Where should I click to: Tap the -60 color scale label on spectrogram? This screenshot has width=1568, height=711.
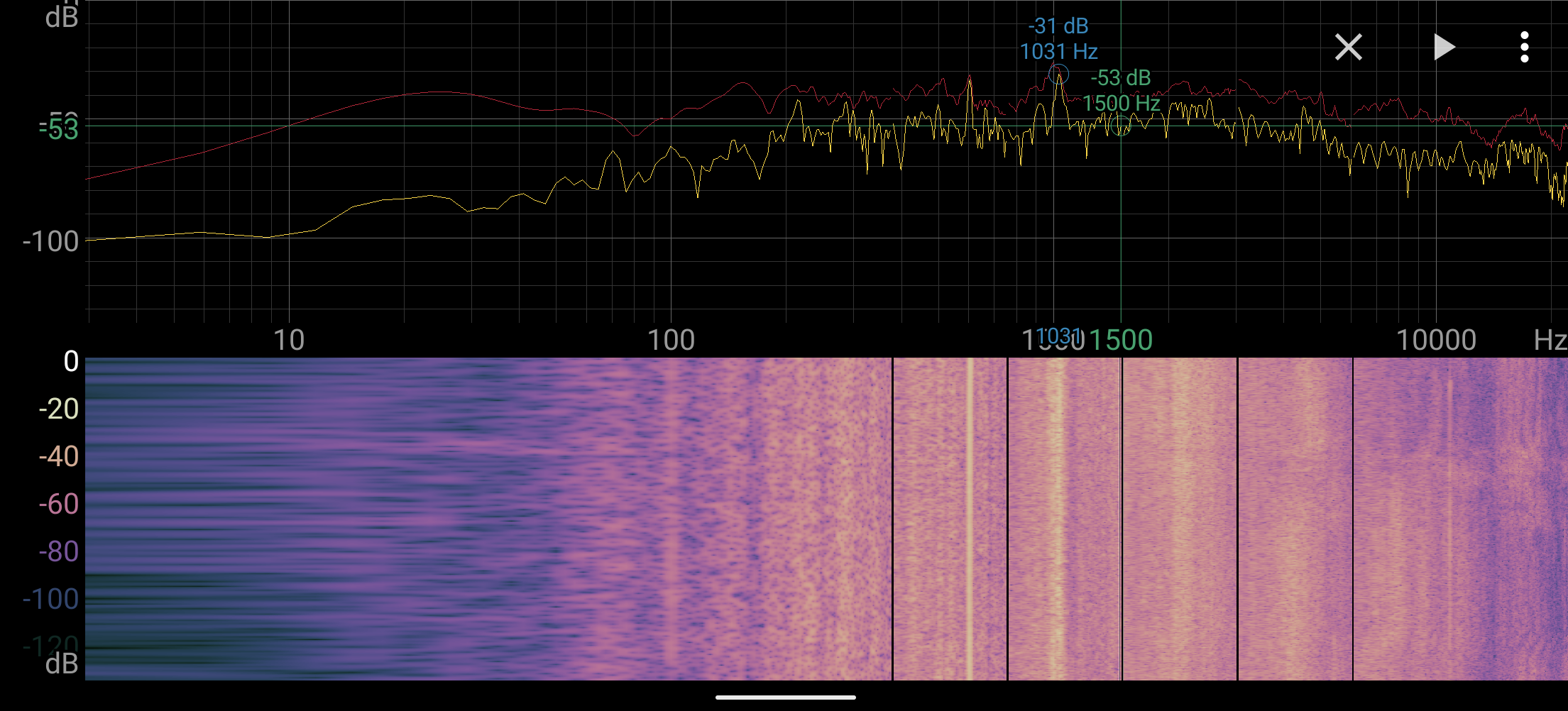pos(59,504)
